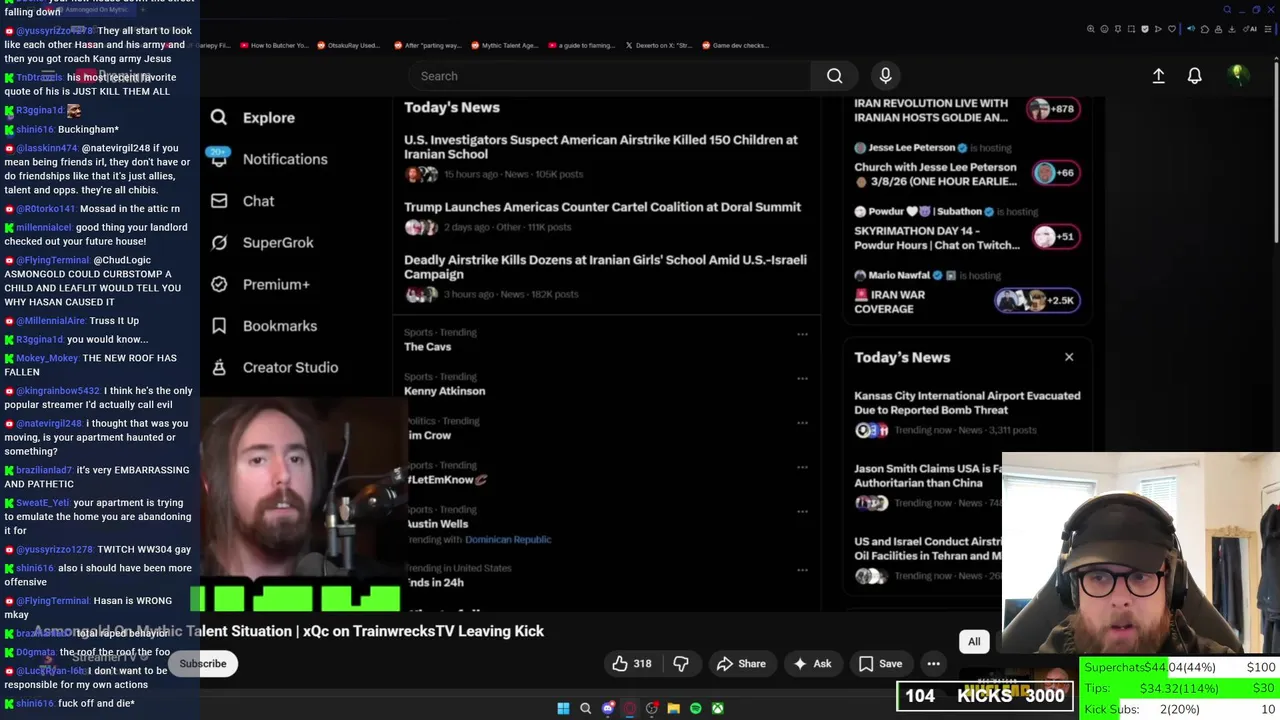The width and height of the screenshot is (1280, 720).
Task: Dislike the video with thumbs down
Action: click(x=681, y=664)
